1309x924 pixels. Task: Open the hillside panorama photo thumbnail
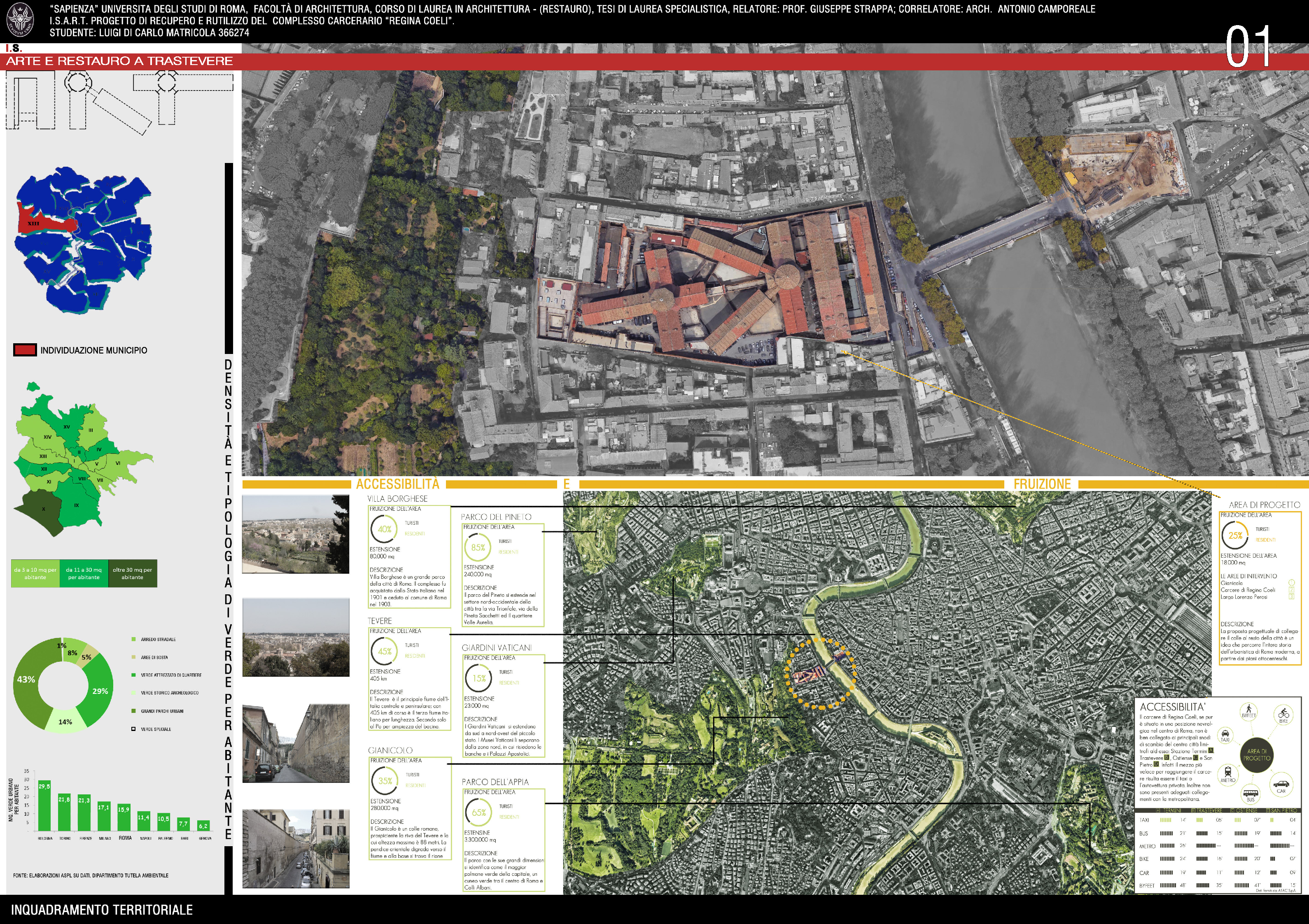tap(296, 534)
